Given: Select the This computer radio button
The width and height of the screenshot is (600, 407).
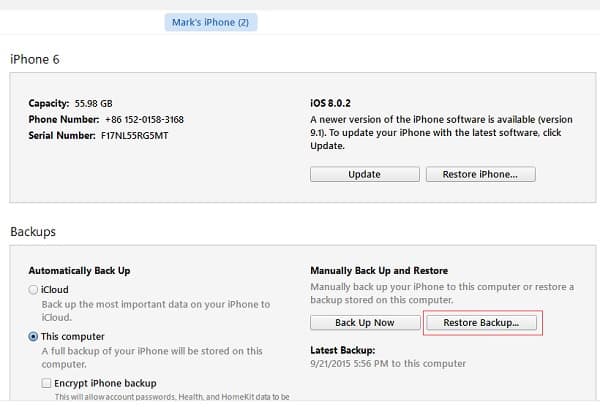Looking at the screenshot, I should 33,336.
